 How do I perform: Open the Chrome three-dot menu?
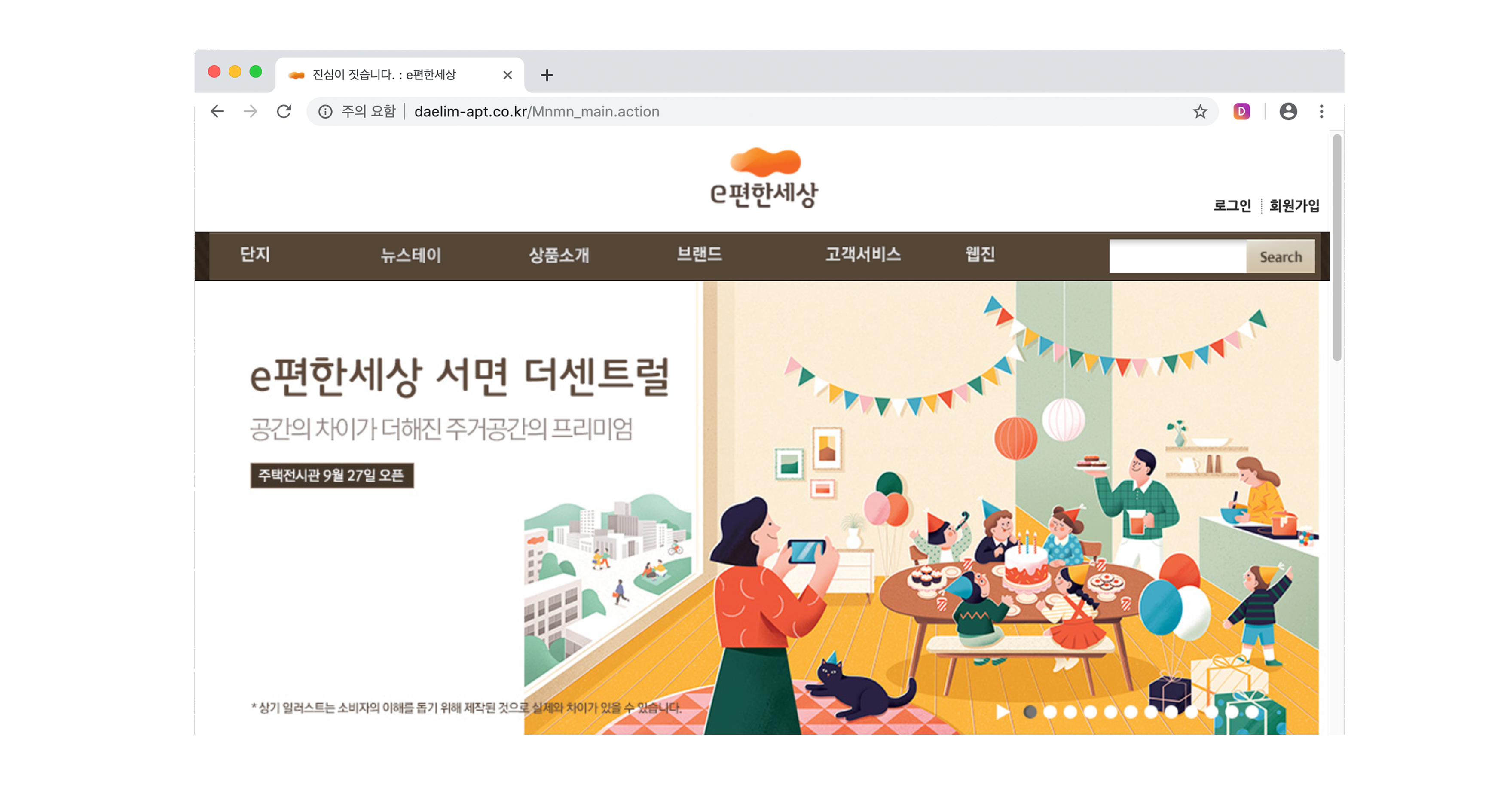point(1321,111)
